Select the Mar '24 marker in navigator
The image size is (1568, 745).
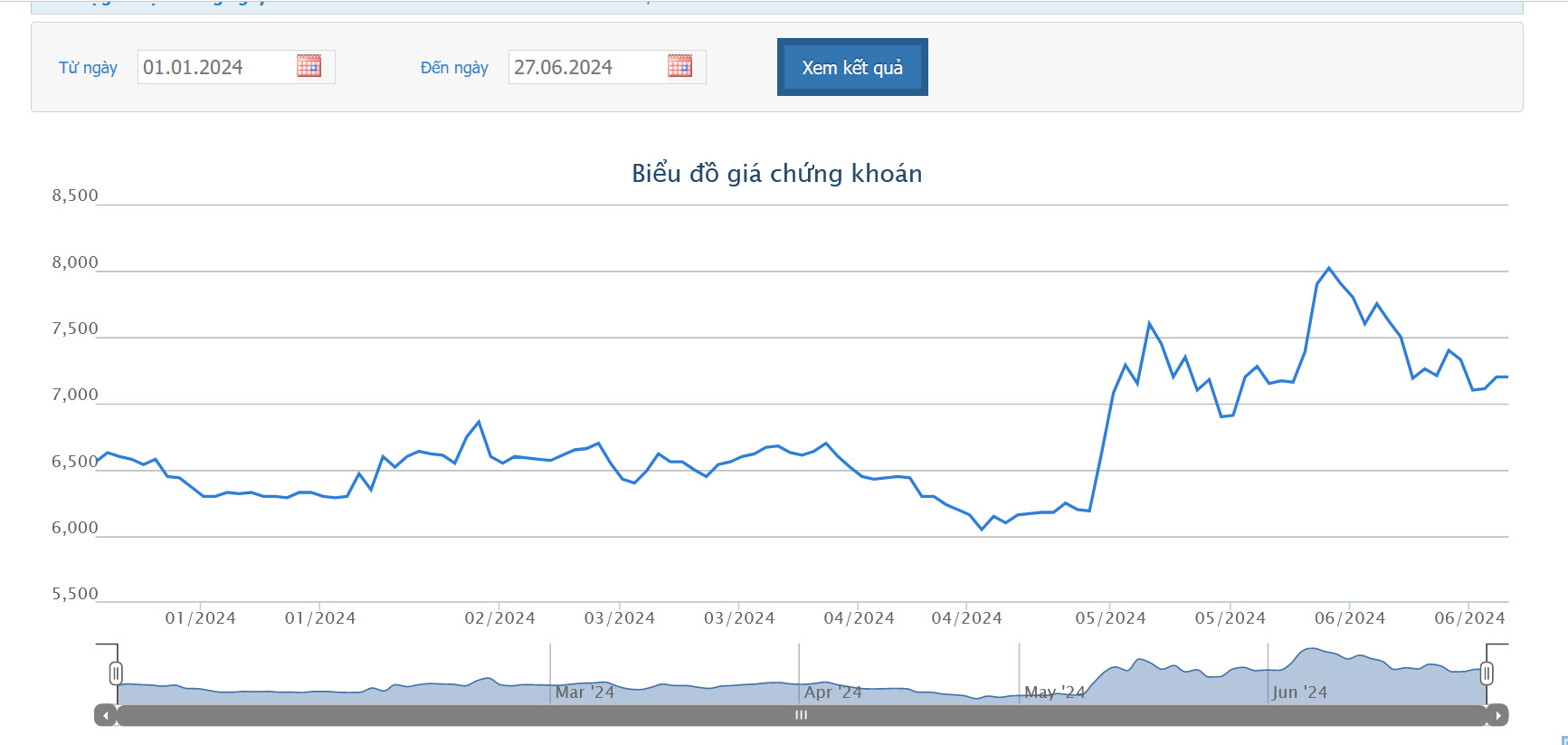[x=584, y=692]
